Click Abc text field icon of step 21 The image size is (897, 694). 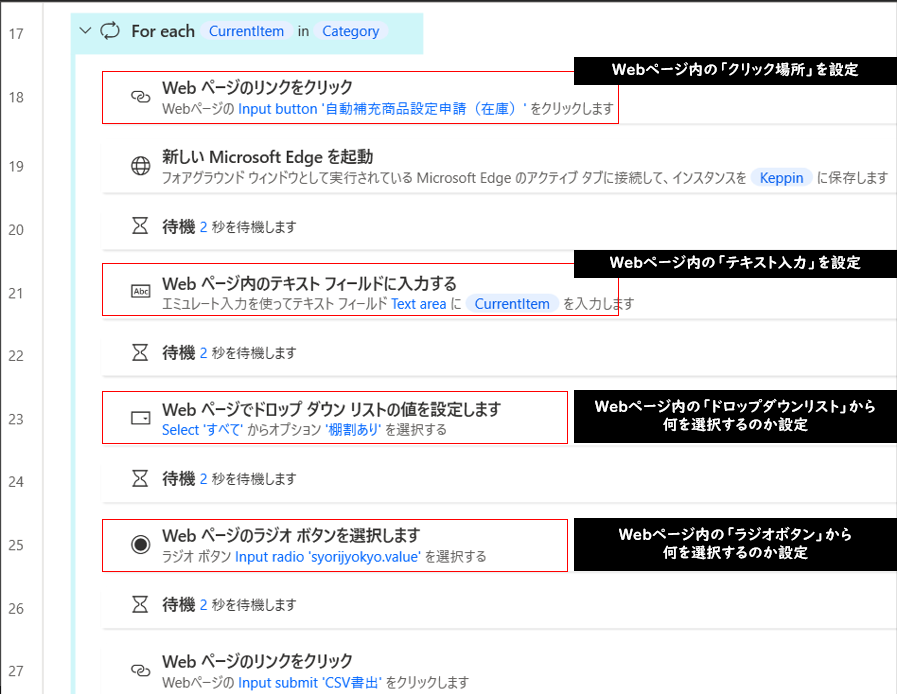[x=141, y=291]
